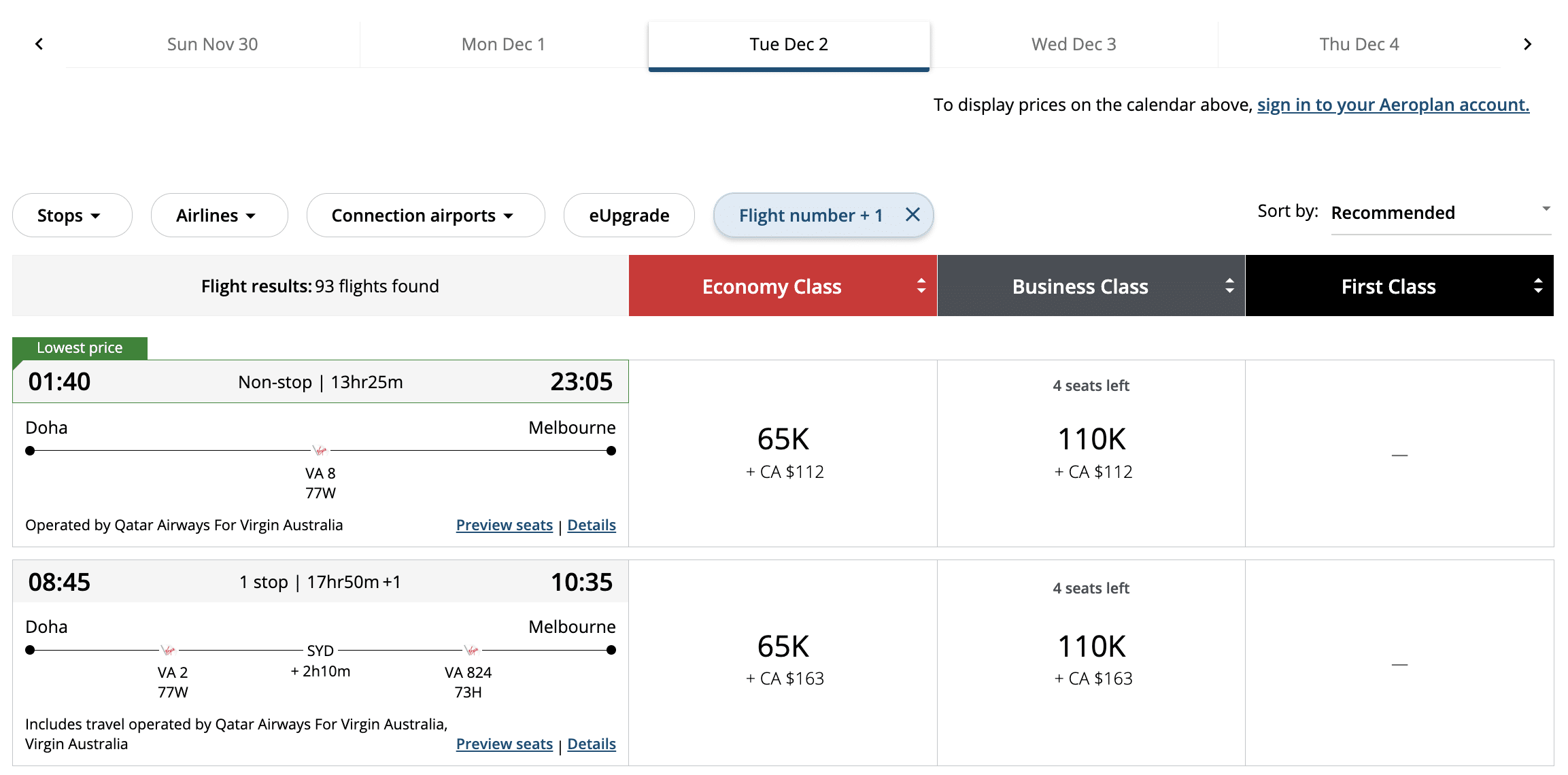View Details for the 1 stop flight
The height and width of the screenshot is (775, 1568).
point(592,744)
